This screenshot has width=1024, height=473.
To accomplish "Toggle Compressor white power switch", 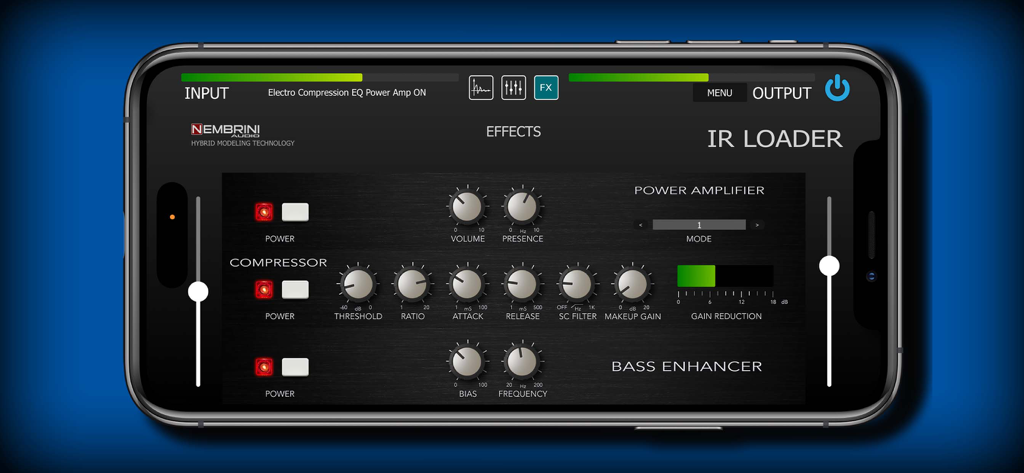I will click(295, 289).
